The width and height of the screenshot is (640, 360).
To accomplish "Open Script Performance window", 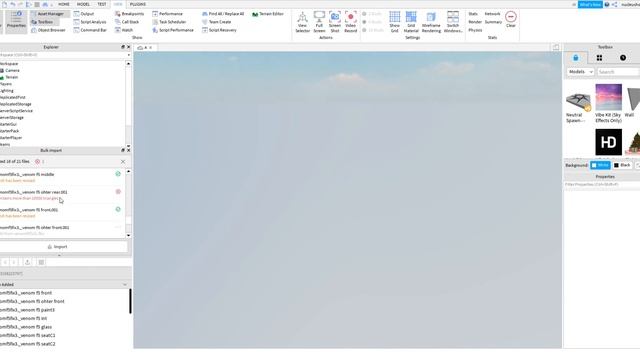I will click(173, 30).
